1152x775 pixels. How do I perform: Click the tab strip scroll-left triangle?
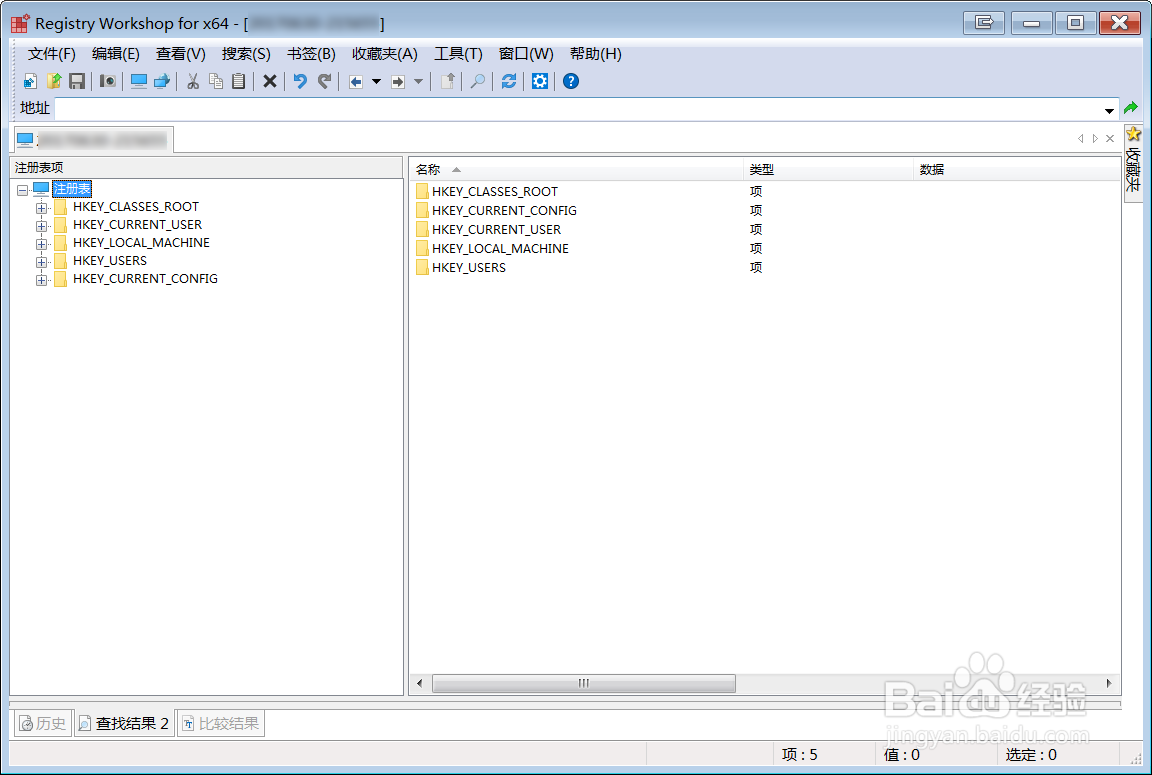pos(1080,138)
